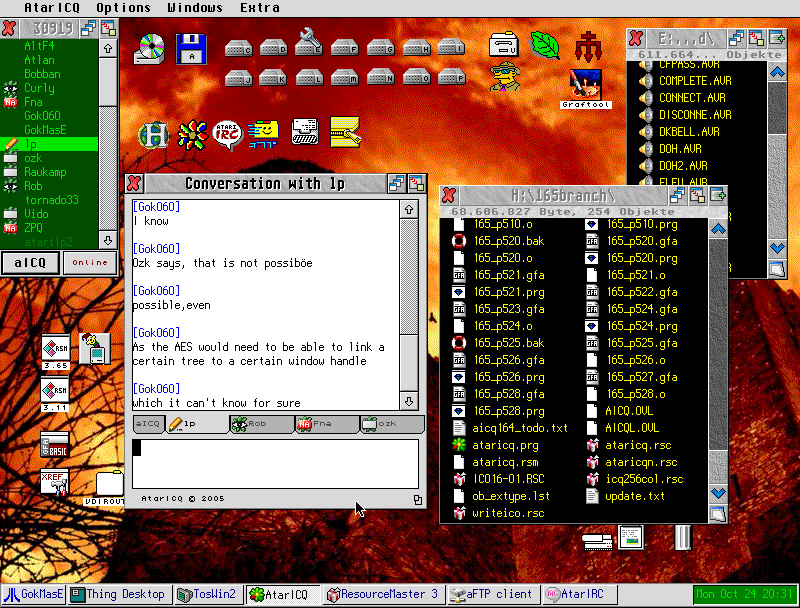Launch the GFA BASIC desktop icon
The width and height of the screenshot is (800, 608).
point(55,444)
